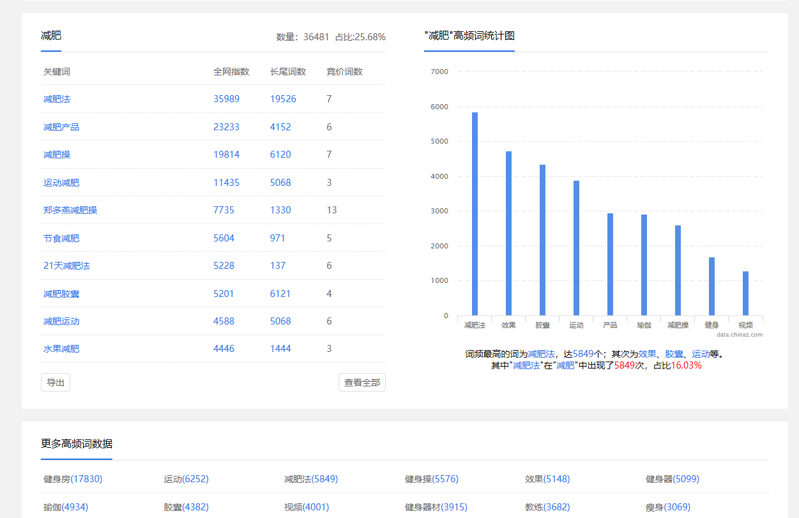Click the 查看全部 view all button

362,383
